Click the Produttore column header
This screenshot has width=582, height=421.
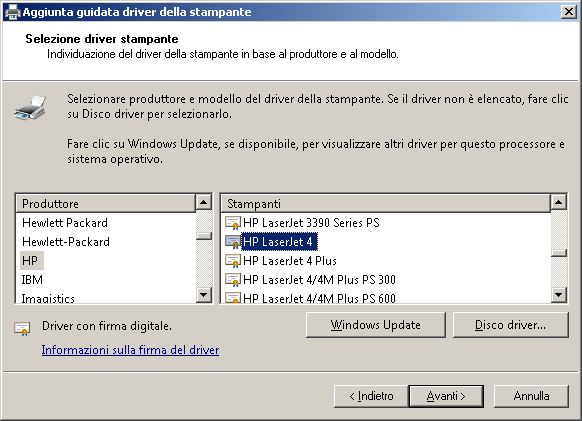pos(105,203)
